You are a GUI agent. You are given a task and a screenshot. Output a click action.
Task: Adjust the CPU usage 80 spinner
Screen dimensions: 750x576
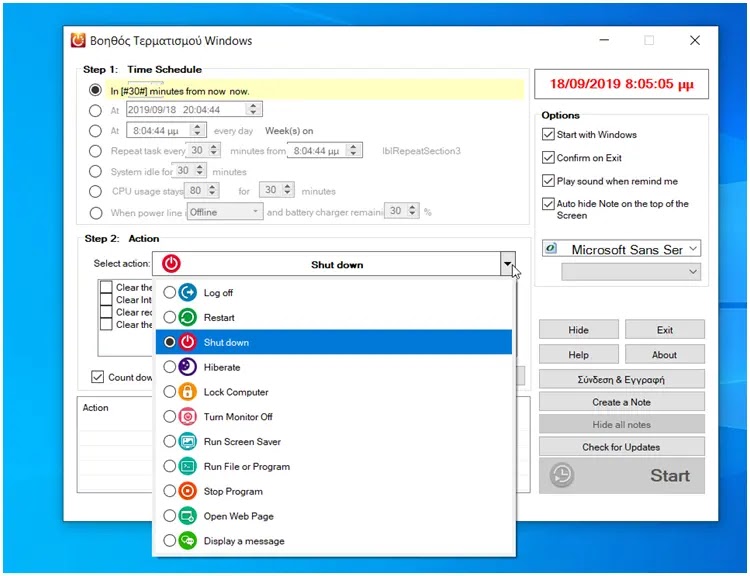tap(213, 190)
